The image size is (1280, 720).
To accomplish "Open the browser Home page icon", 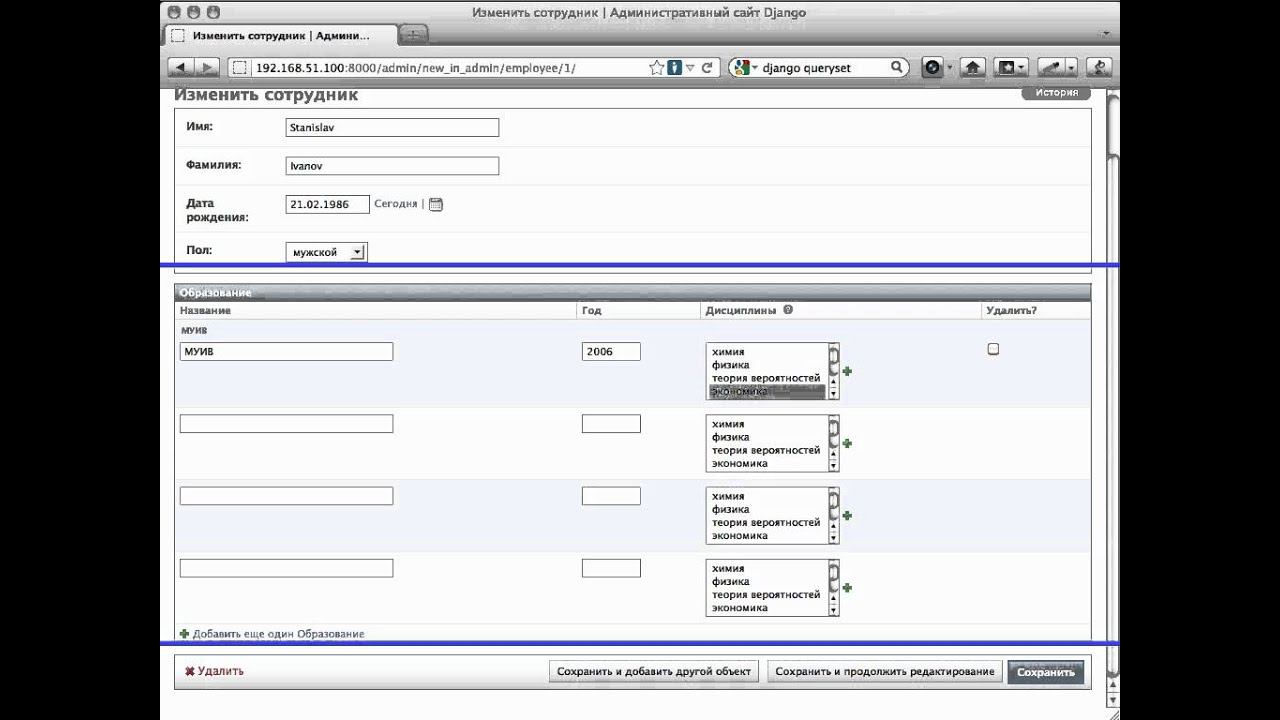I will click(971, 68).
